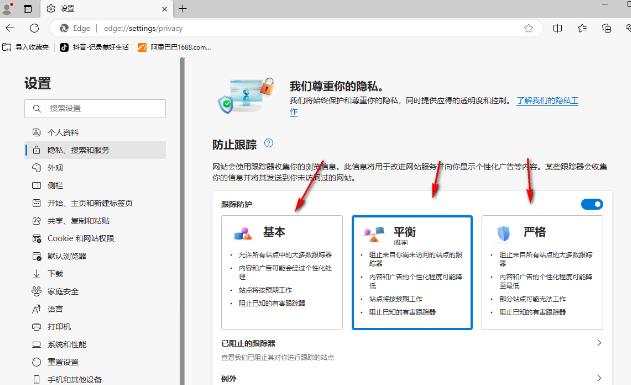This screenshot has height=385, width=631.
Task: Open split screen icon in toolbar
Action: coord(557,28)
